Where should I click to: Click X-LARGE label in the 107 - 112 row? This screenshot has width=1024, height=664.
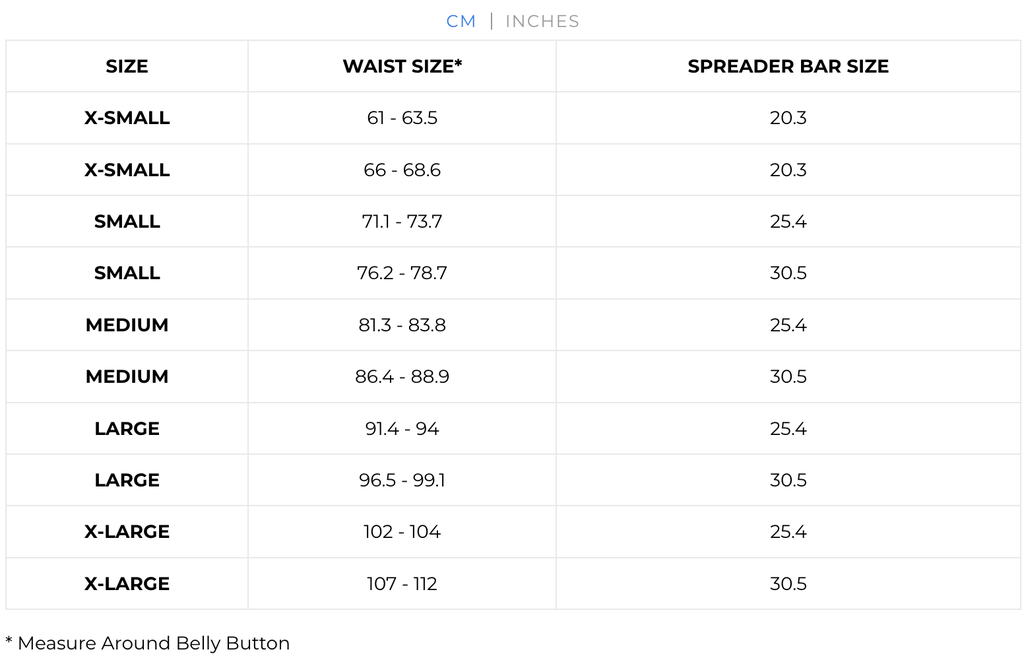127,584
